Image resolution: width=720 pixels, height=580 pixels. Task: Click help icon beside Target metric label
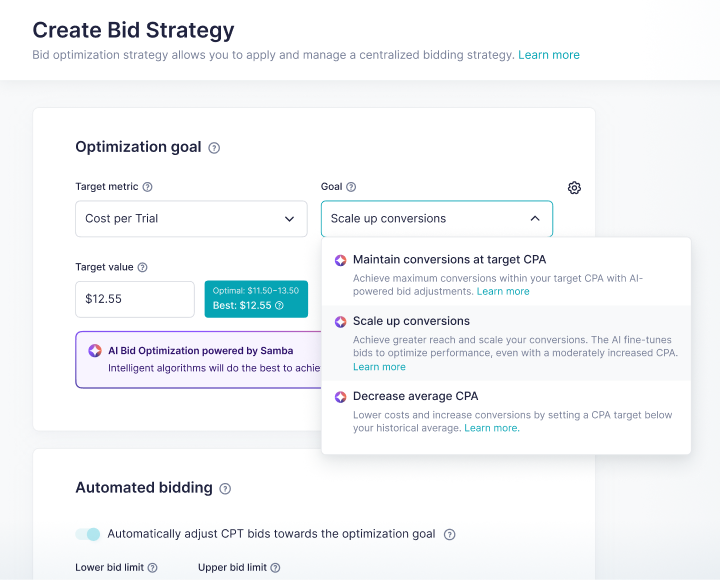point(148,187)
